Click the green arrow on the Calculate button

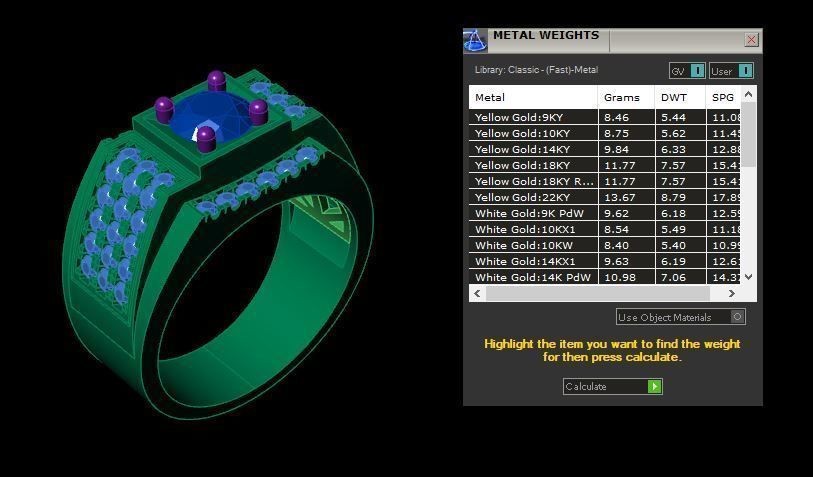click(654, 386)
